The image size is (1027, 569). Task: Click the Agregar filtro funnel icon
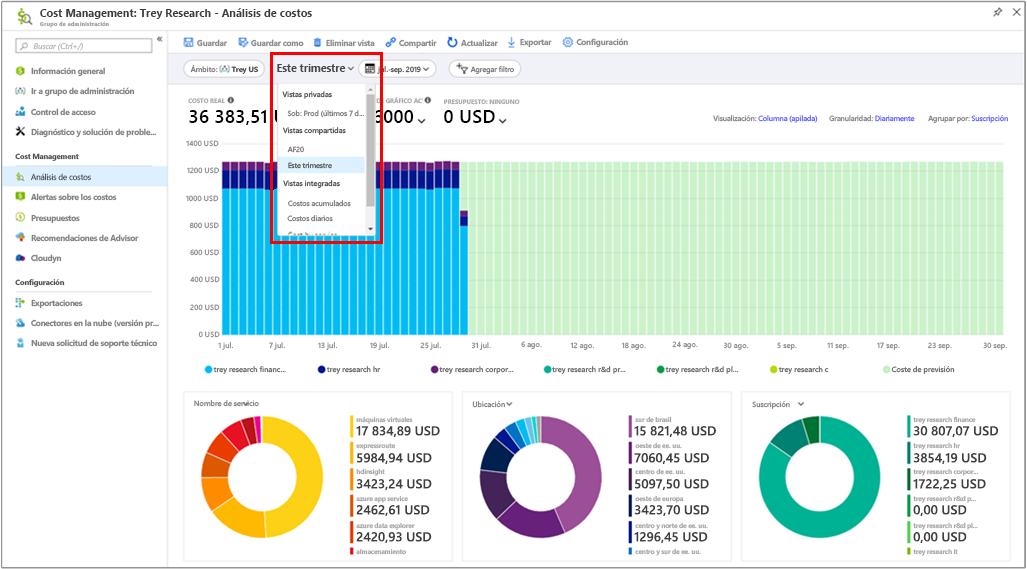[462, 69]
